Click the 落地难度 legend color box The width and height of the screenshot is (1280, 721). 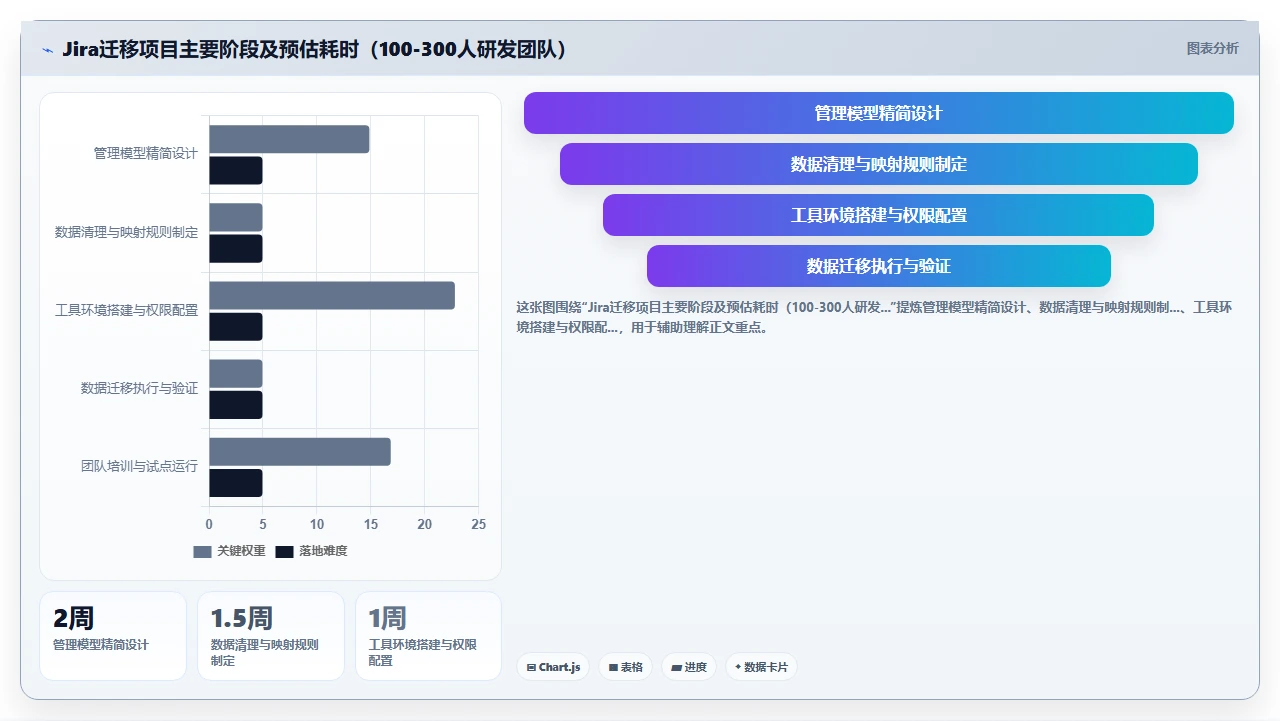tap(284, 551)
